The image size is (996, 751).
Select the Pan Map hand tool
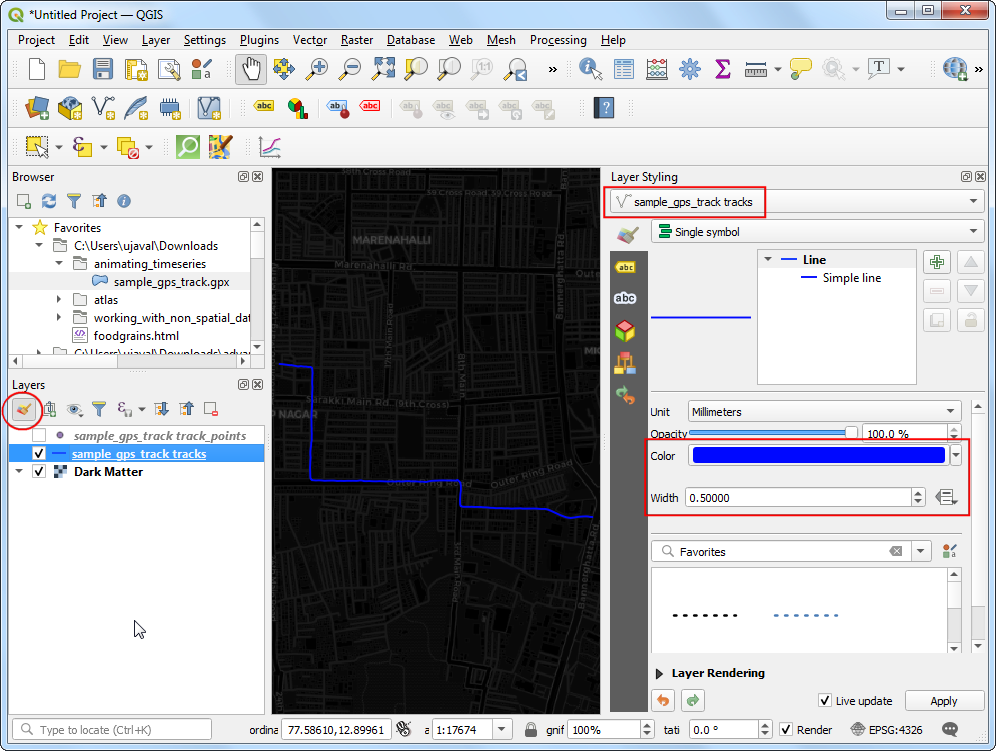click(x=250, y=69)
